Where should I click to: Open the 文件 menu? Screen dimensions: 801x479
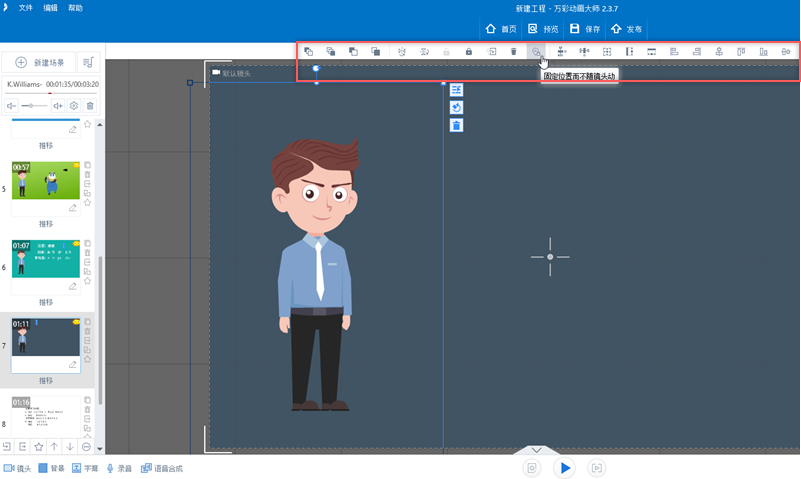click(x=25, y=7)
